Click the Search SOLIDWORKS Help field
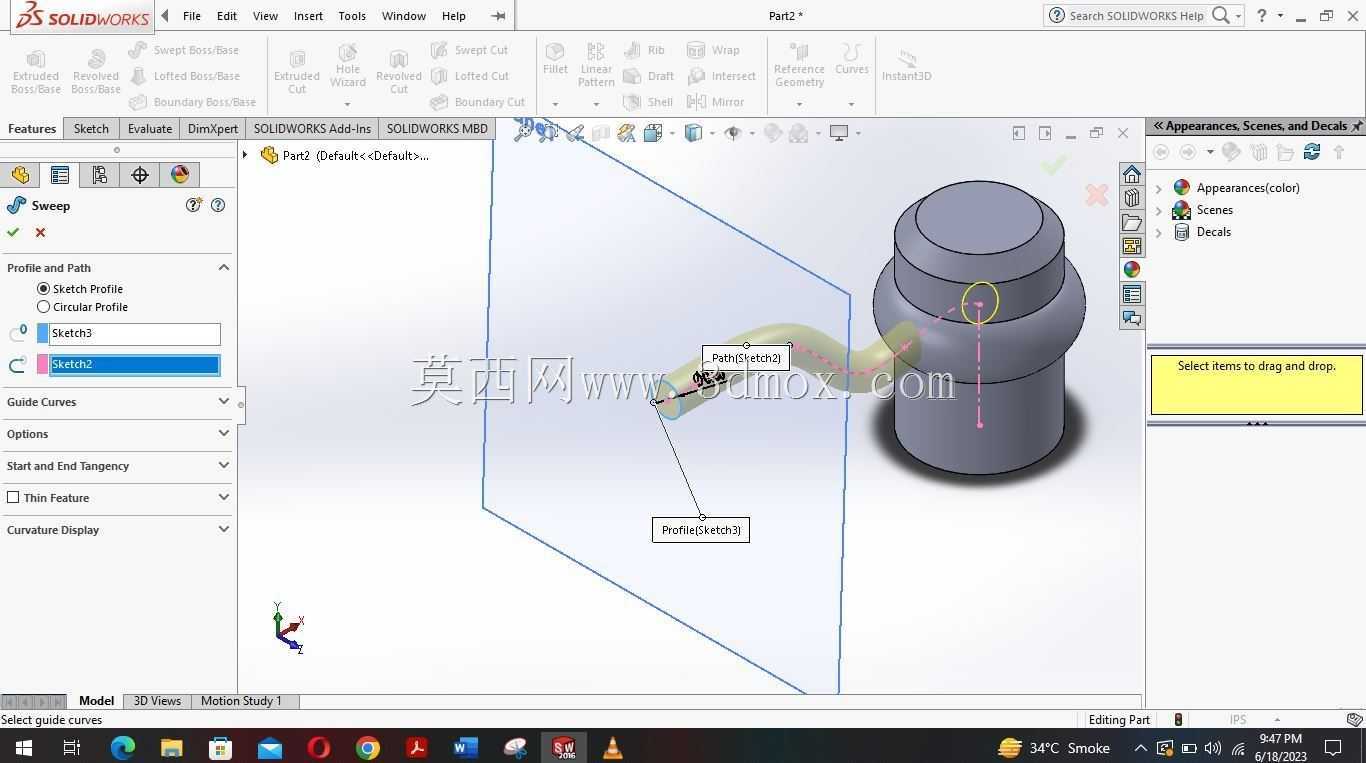Screen dimensions: 1366x763 point(1136,16)
